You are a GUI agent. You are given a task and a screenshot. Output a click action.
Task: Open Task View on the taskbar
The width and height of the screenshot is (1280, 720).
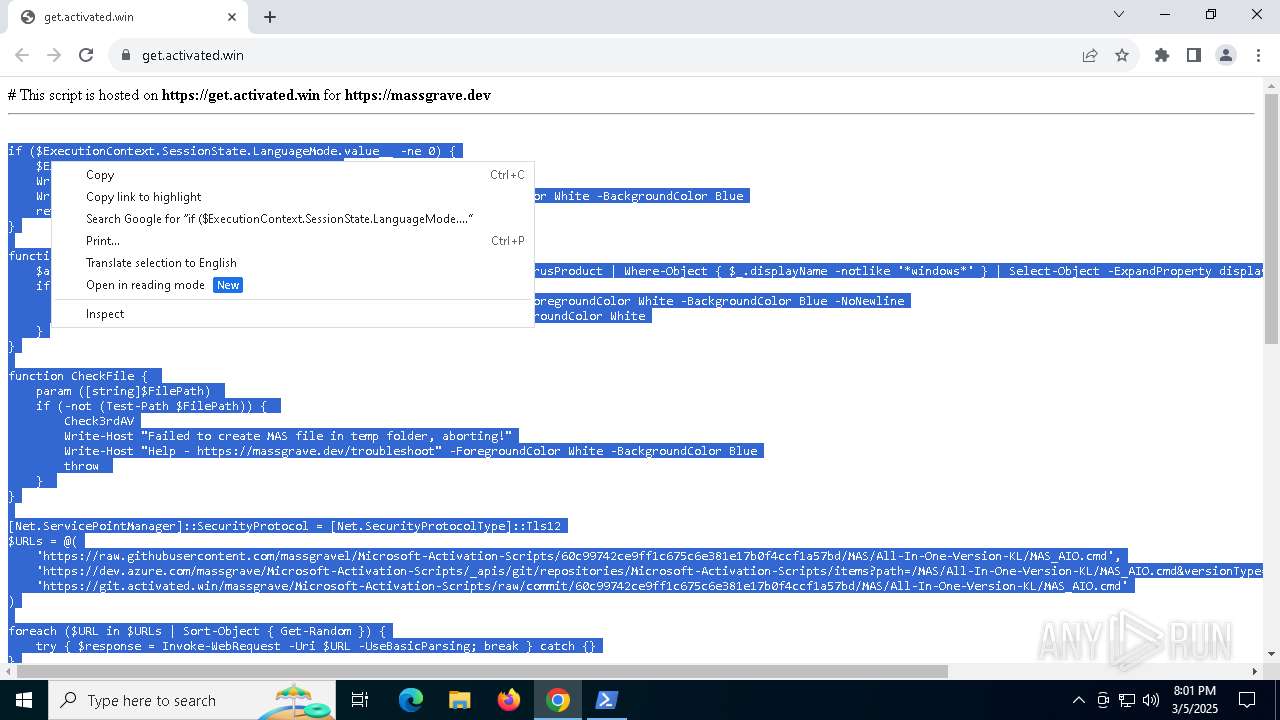tap(360, 700)
